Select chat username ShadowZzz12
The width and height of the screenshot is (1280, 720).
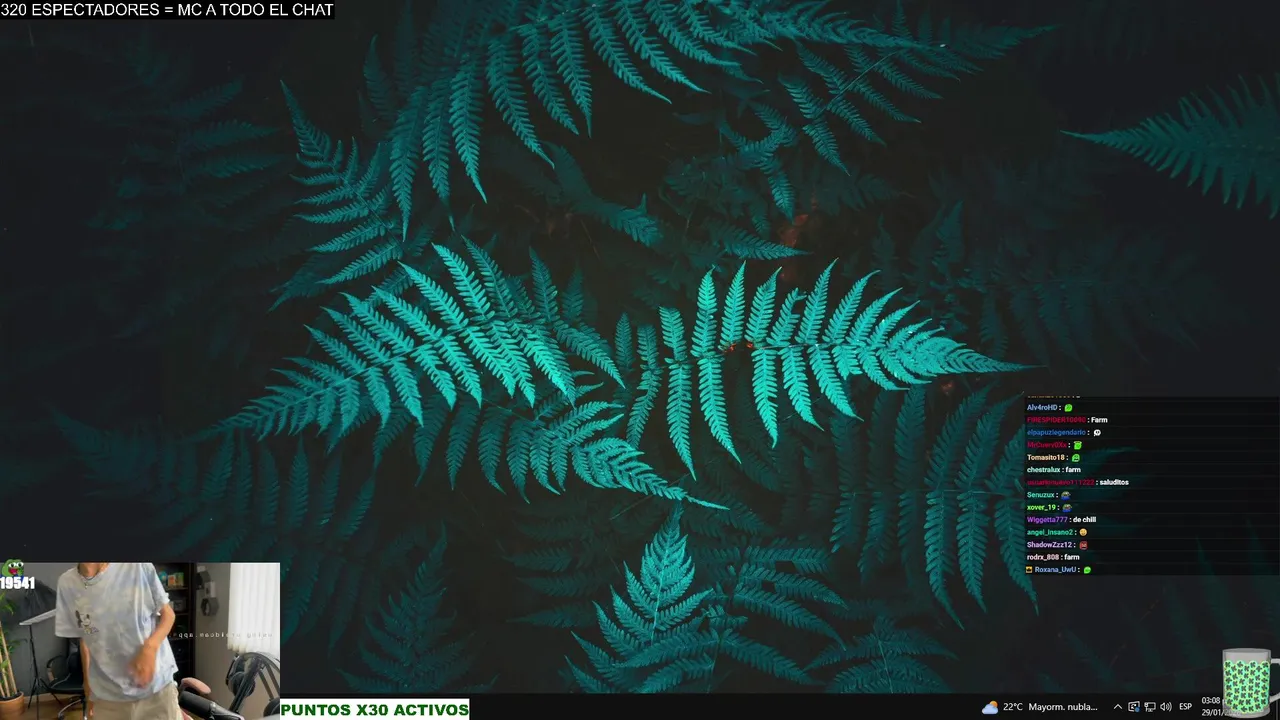1049,545
